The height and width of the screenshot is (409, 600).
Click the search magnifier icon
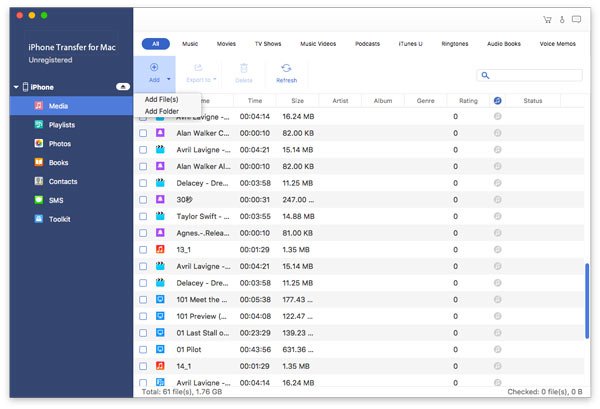[x=485, y=75]
